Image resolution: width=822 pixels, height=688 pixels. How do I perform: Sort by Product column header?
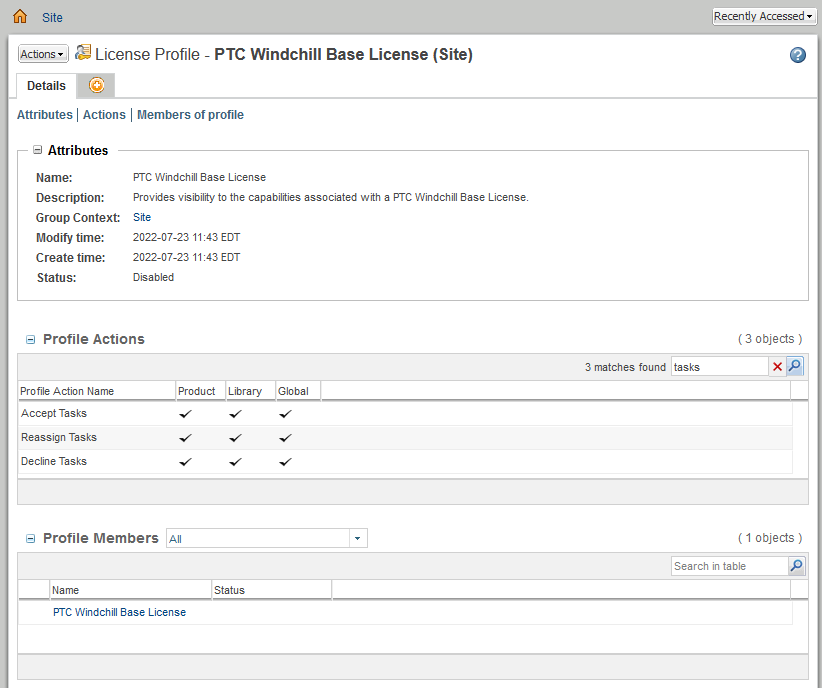[x=200, y=391]
